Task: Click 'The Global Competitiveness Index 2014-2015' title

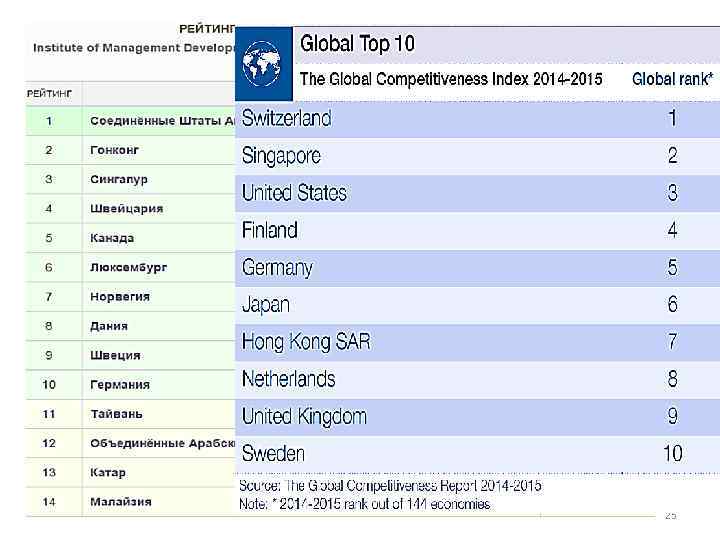Action: 451,79
